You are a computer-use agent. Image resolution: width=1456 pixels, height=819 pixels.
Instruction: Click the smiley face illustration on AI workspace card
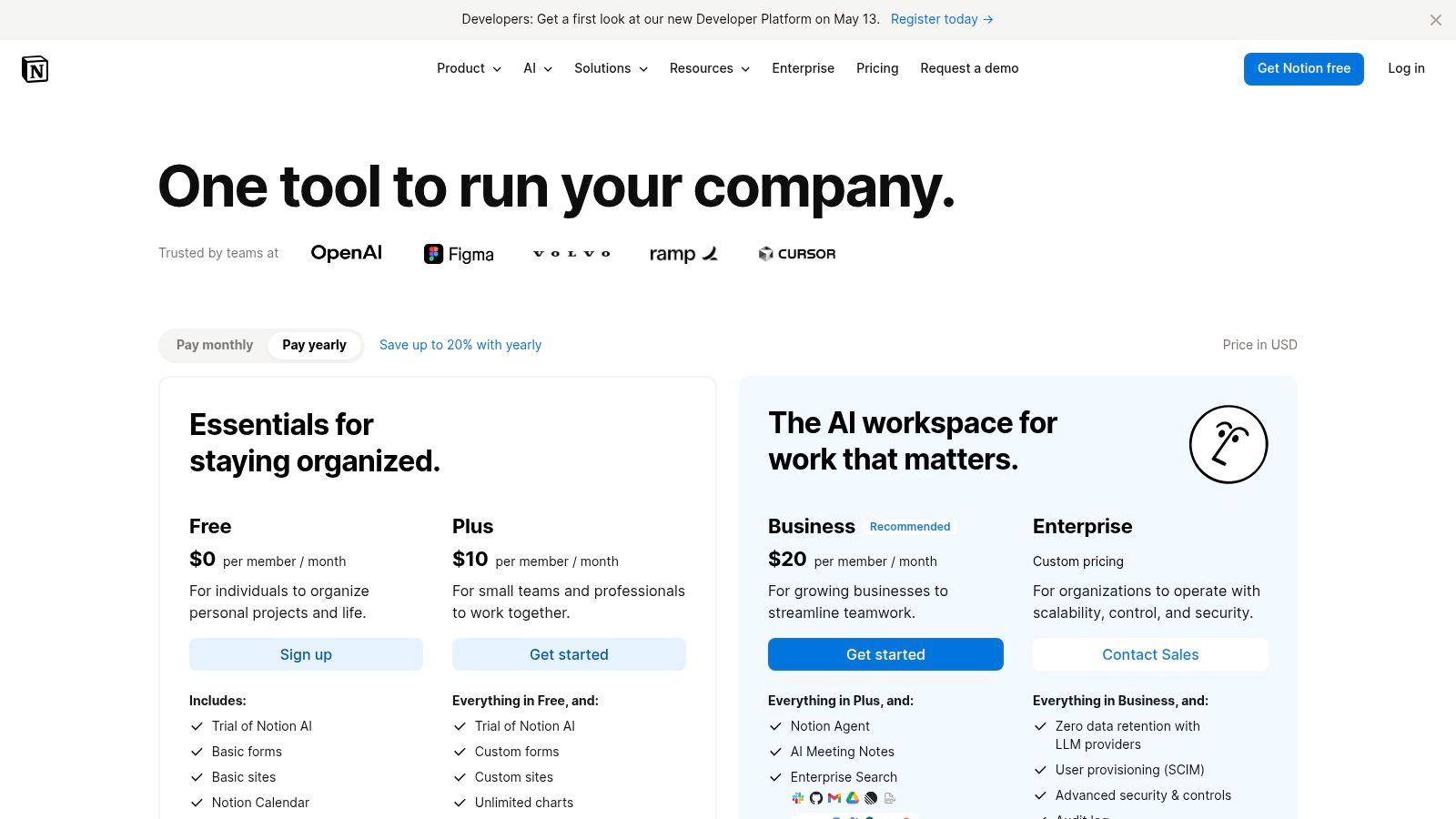tap(1228, 444)
